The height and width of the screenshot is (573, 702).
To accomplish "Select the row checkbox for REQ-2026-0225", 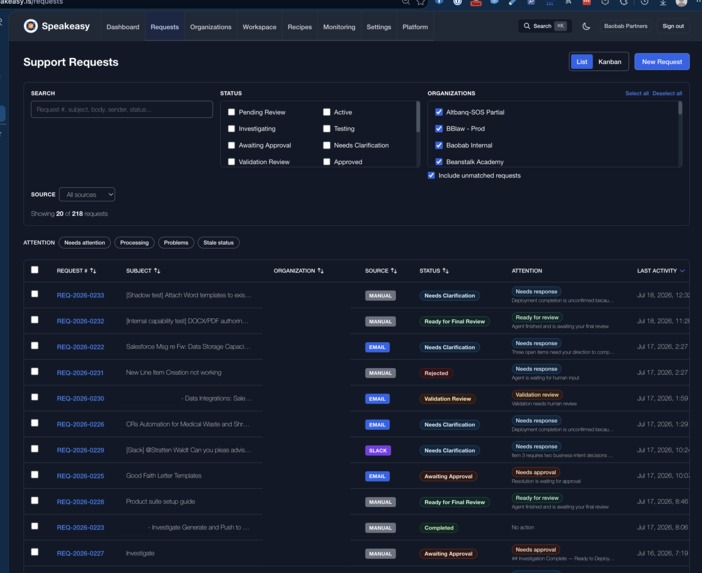I will tap(35, 475).
